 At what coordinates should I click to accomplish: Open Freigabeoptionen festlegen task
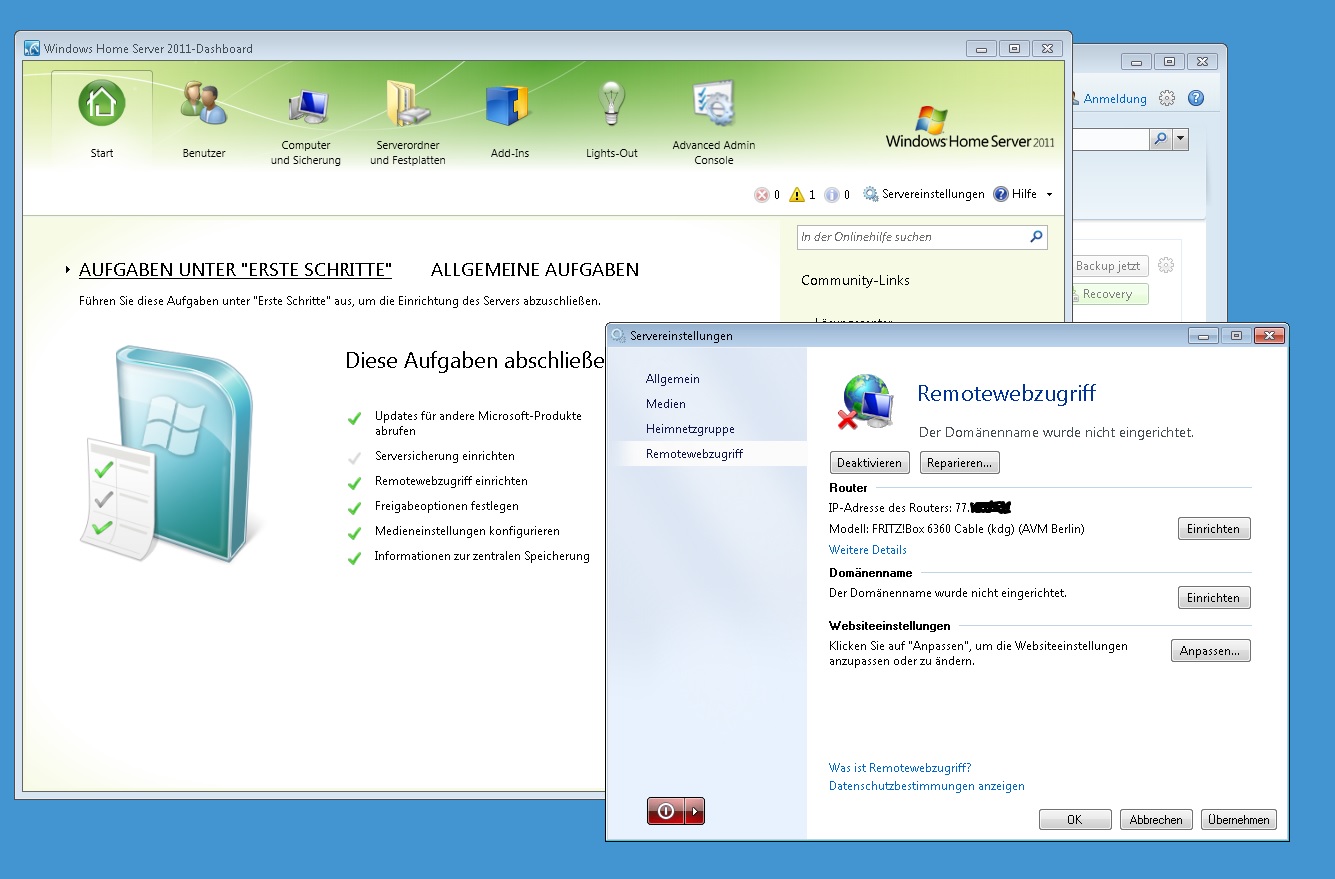coord(447,506)
